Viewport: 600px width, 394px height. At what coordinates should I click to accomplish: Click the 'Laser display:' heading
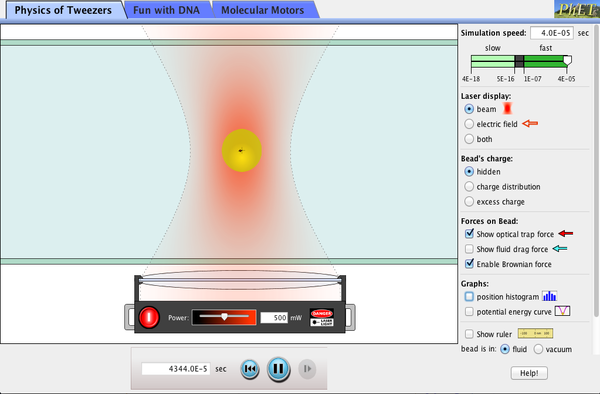click(x=486, y=96)
